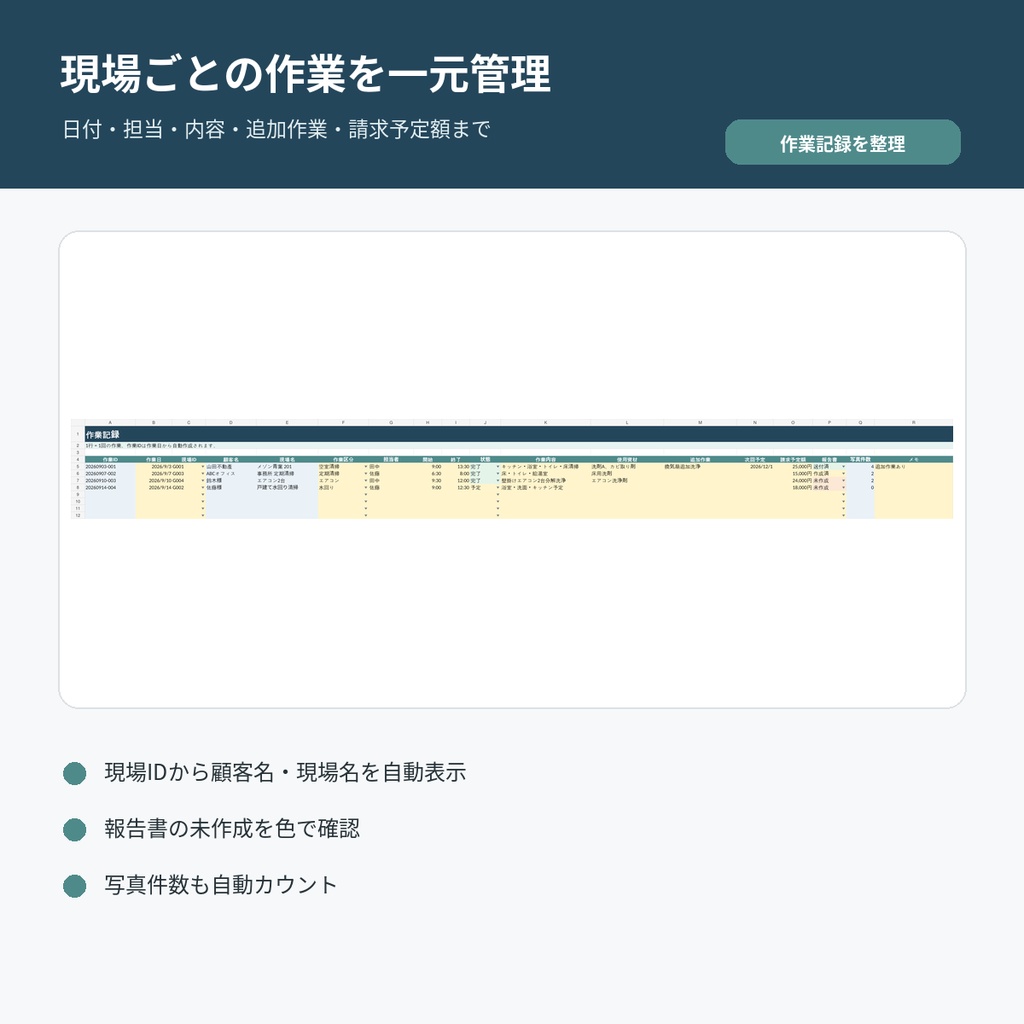Click the headline 現場ごとの作業を一元管理

[306, 74]
